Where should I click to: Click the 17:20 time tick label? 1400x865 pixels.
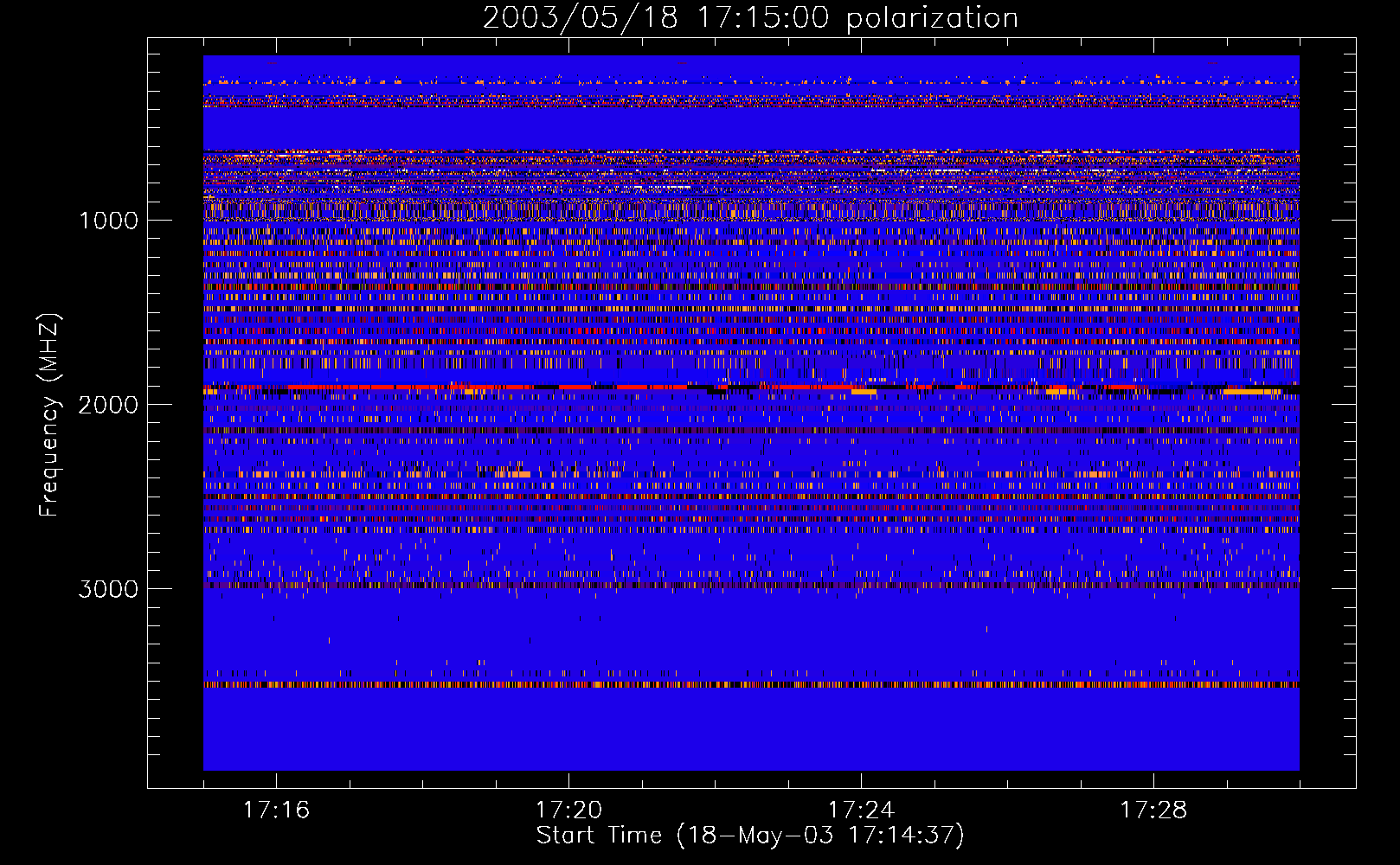click(568, 810)
